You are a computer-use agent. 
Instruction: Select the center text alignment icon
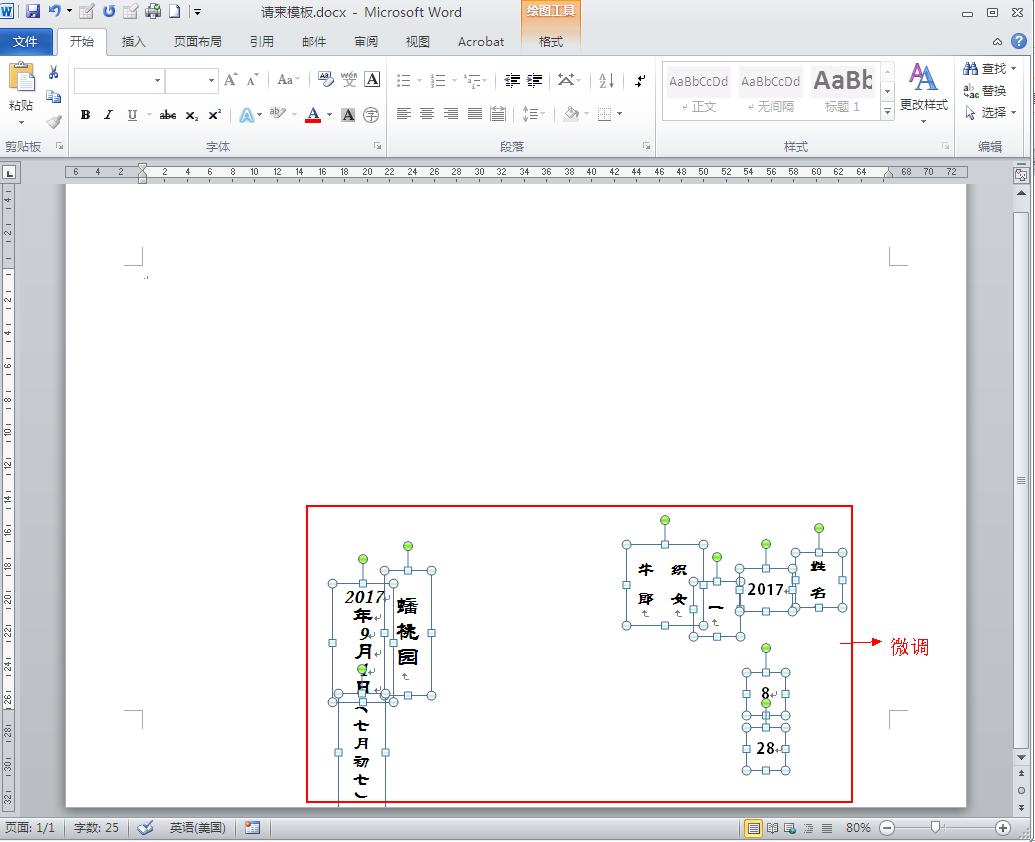coord(427,114)
